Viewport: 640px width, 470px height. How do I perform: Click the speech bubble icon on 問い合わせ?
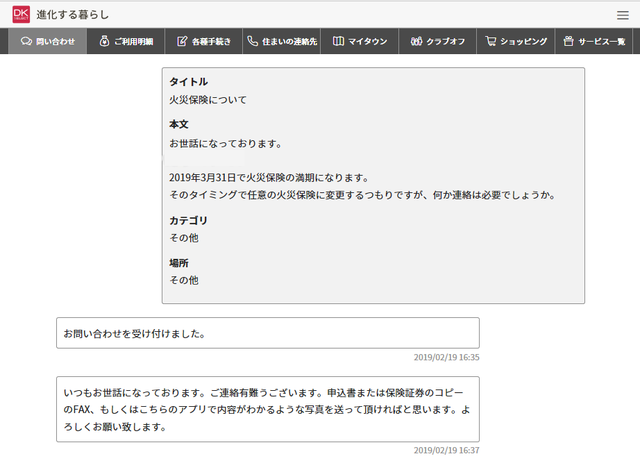tap(26, 41)
